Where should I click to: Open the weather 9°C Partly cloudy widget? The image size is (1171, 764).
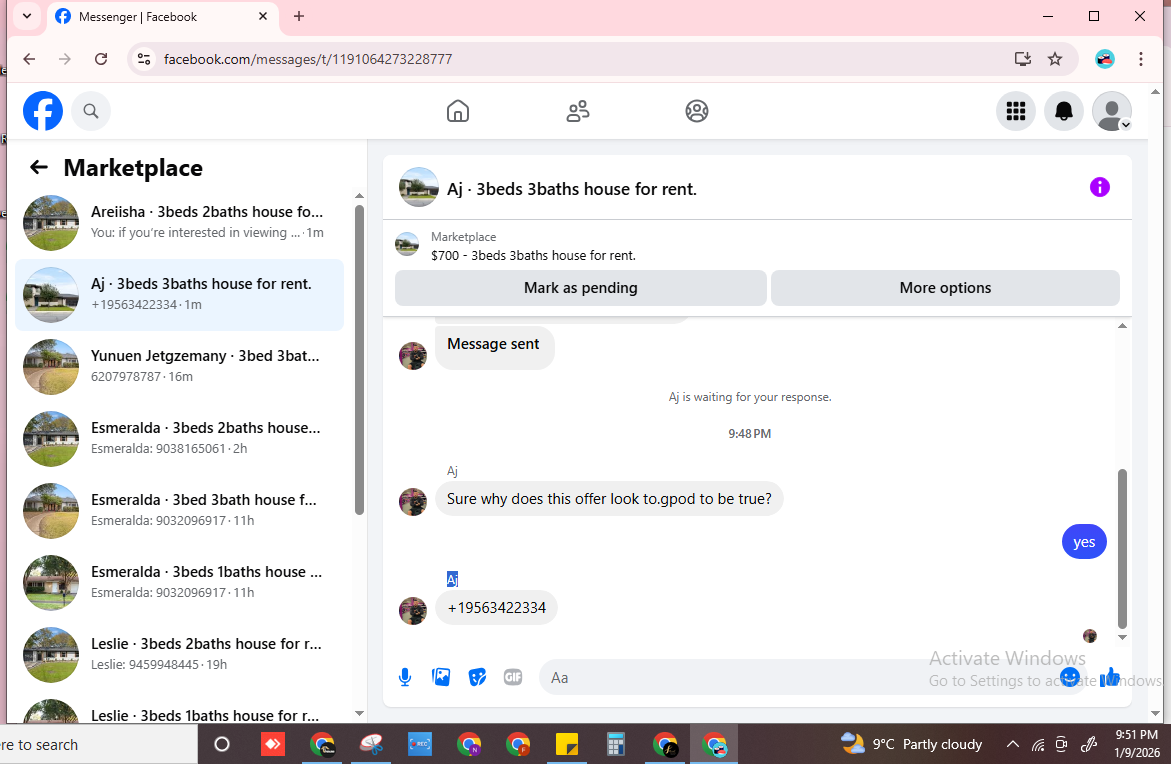pos(911,744)
